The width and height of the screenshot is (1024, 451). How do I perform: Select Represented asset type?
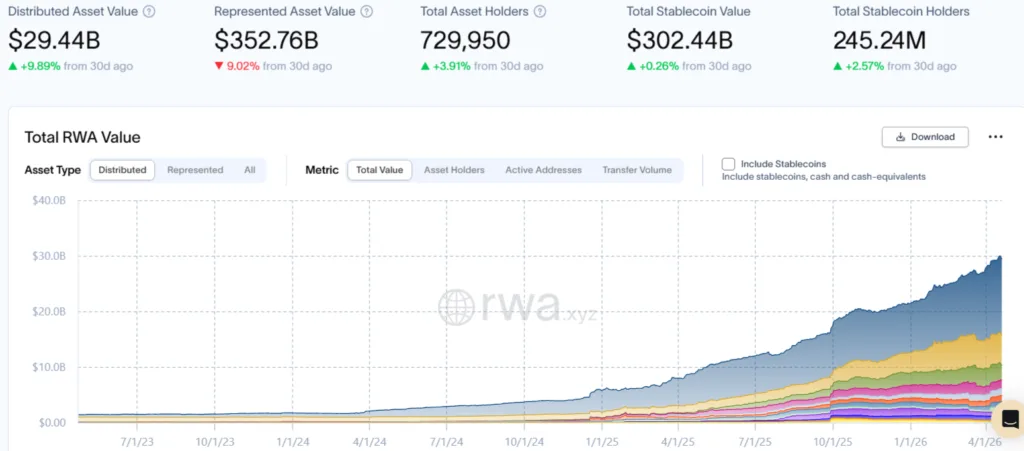click(195, 170)
